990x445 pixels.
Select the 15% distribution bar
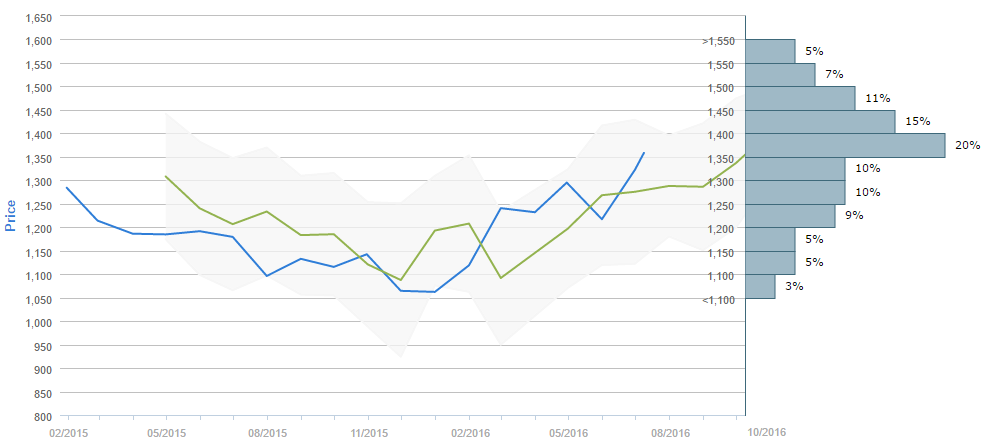click(820, 122)
